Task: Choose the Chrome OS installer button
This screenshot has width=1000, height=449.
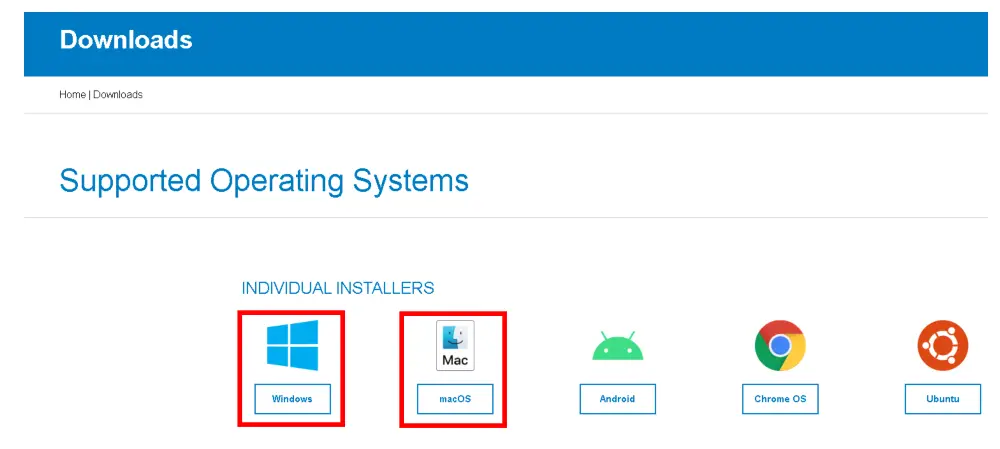Action: click(x=780, y=399)
